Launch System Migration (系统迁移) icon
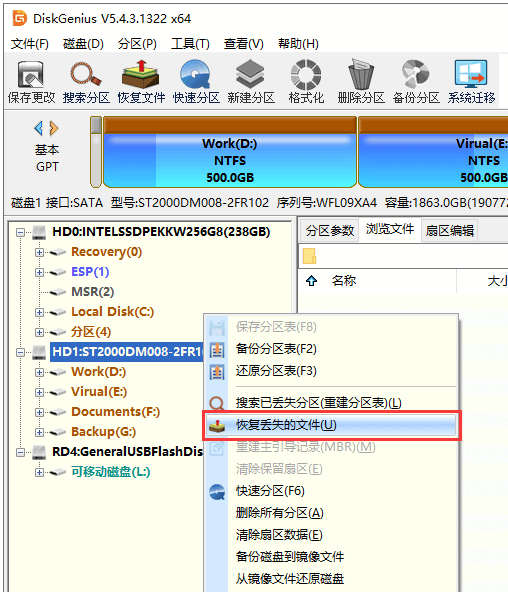508x597 pixels. 471,82
